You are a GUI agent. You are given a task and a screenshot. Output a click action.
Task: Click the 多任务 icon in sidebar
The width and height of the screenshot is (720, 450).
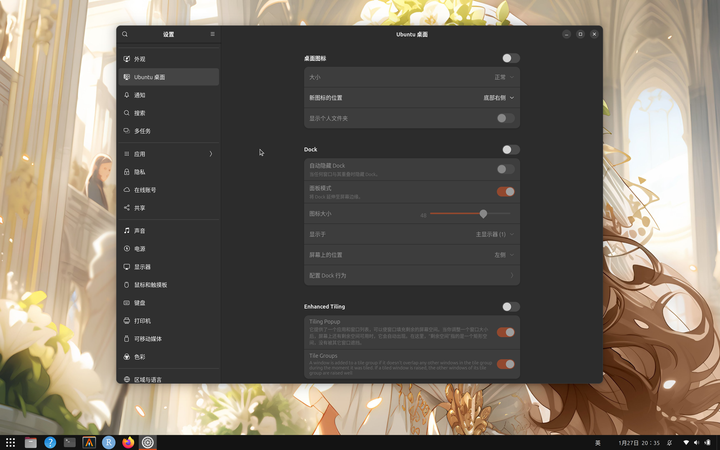pos(127,130)
